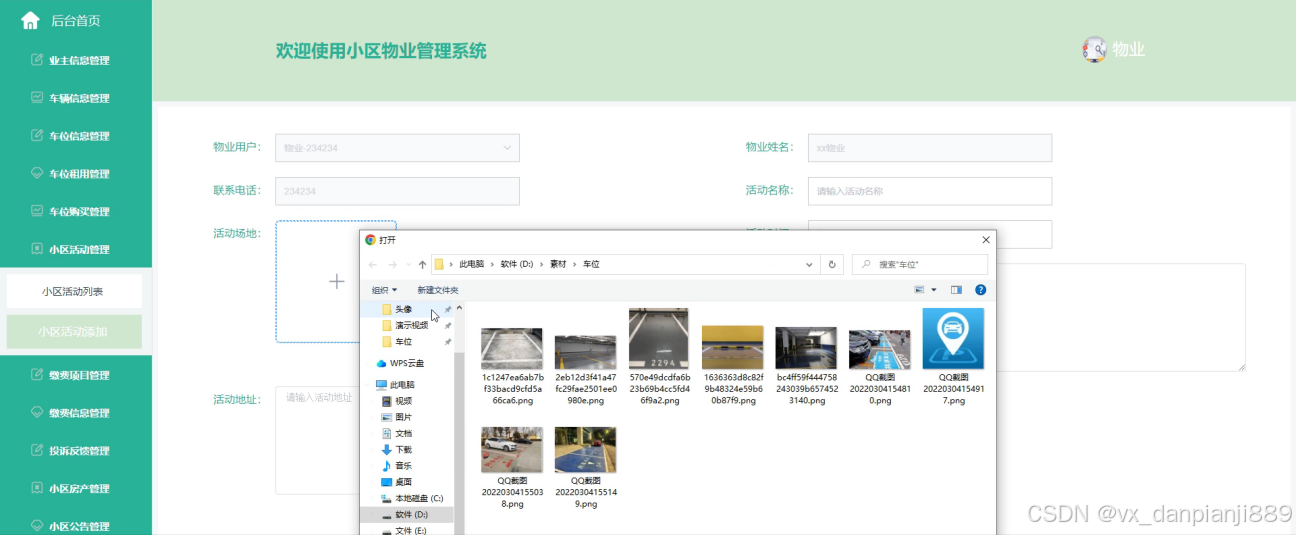The height and width of the screenshot is (535, 1296).
Task: Select the 车位 folder in the navigation pane
Action: point(403,342)
